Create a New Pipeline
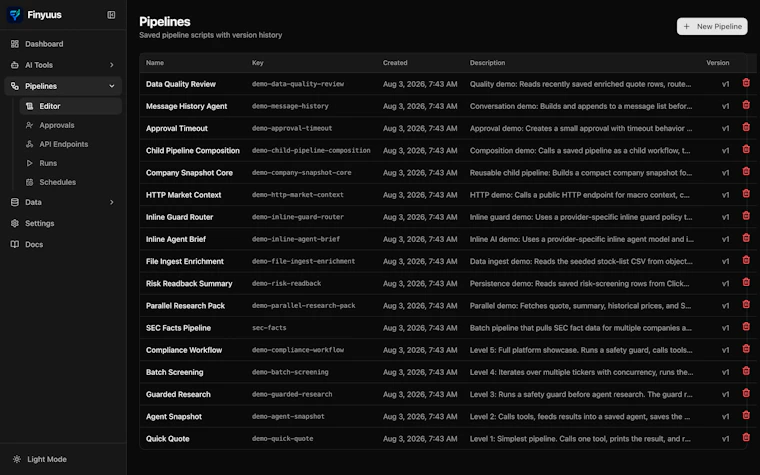 coord(712,27)
